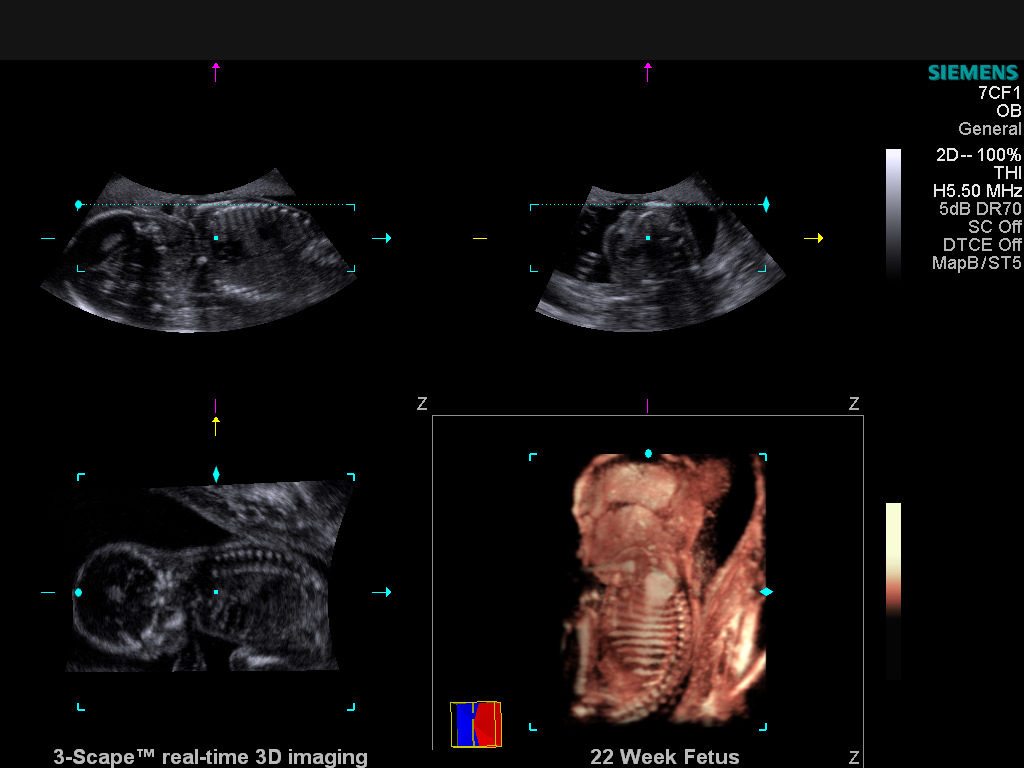Select the sagittal fetus ultrasound image
The width and height of the screenshot is (1024, 768).
pos(199,251)
